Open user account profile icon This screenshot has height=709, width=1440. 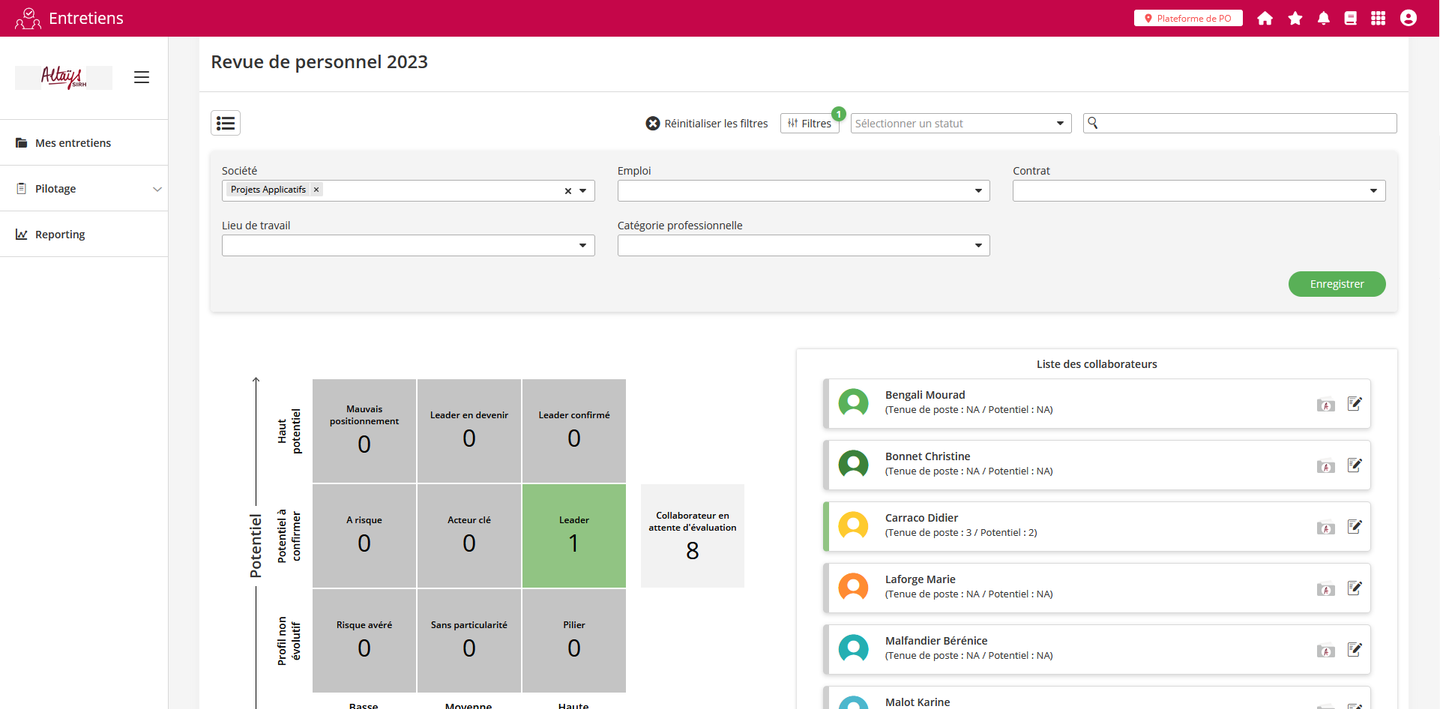point(1408,18)
